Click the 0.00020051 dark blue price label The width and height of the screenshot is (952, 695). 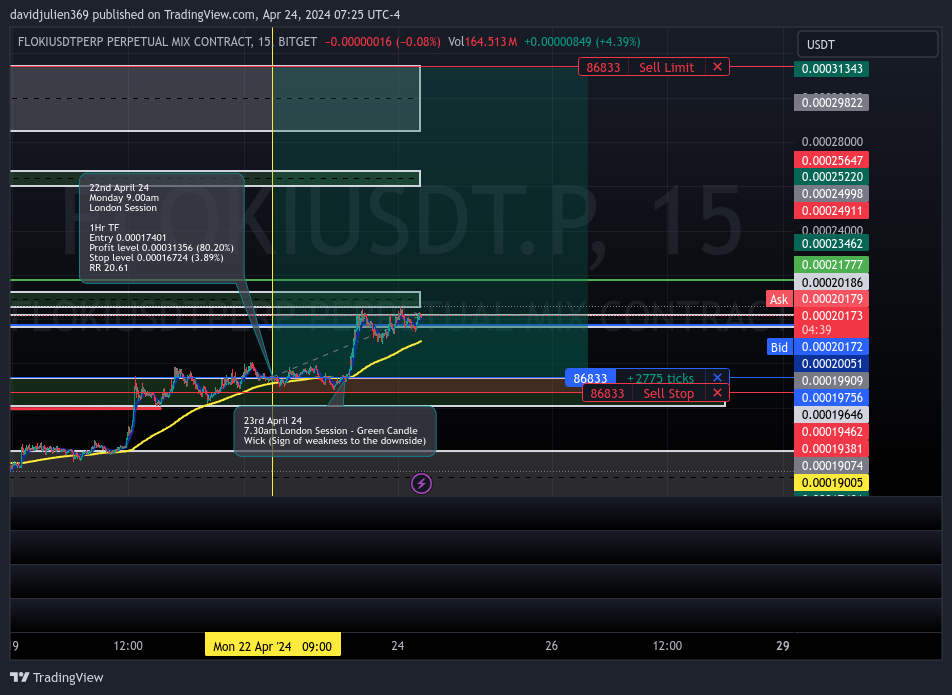click(831, 364)
